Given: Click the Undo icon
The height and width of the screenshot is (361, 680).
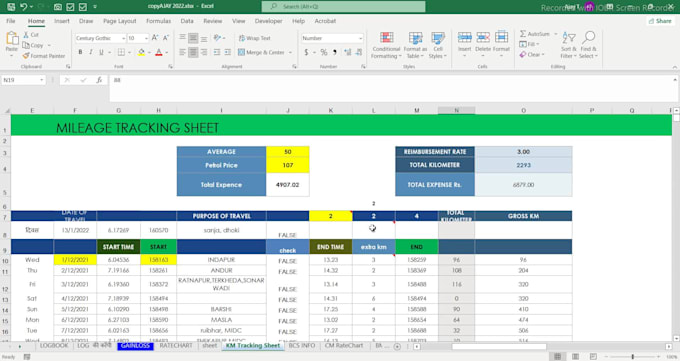Looking at the screenshot, I should pyautogui.click(x=24, y=7).
